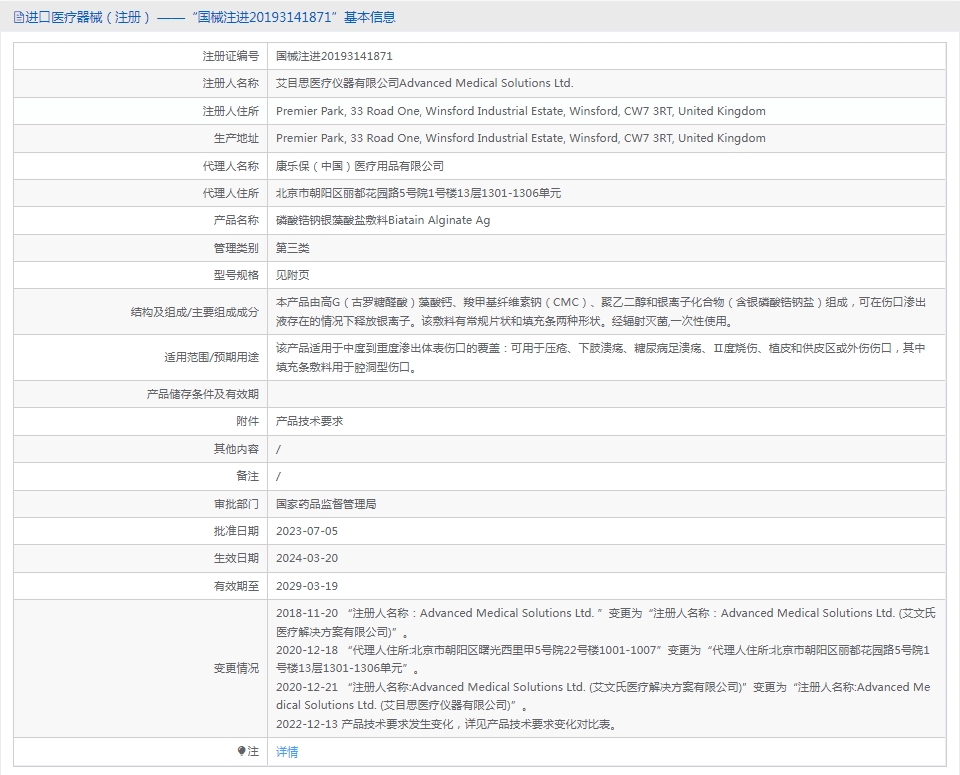
Task: Click the 产品技术要求 attachment text
Action: pos(310,421)
